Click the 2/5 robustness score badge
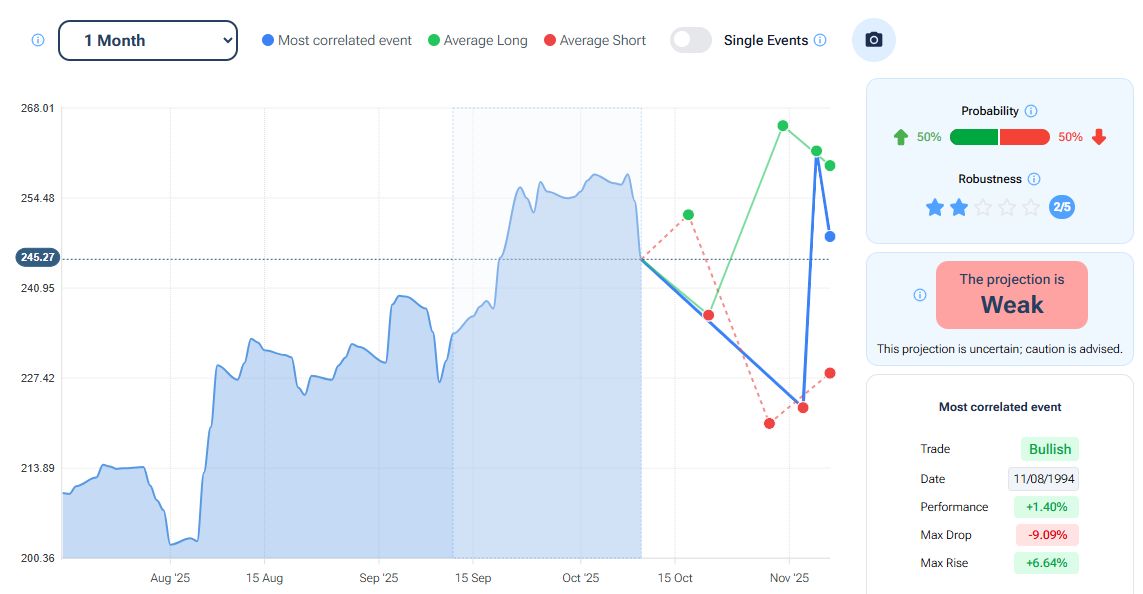Viewport: 1143px width, 594px height. coord(1062,207)
